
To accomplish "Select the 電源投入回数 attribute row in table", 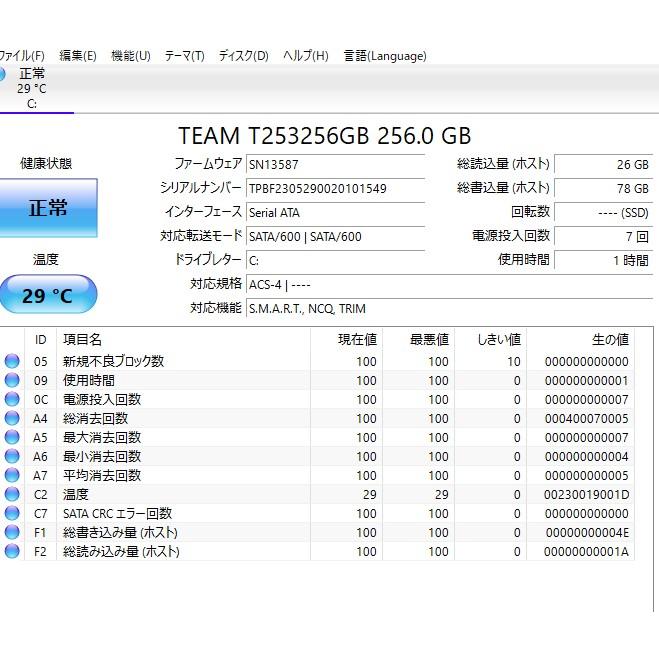I will click(x=317, y=399).
